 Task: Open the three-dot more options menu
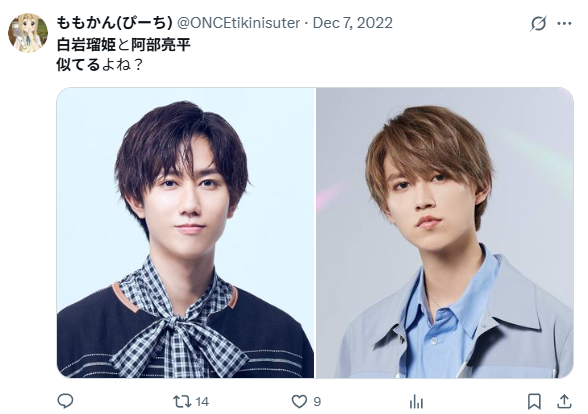click(564, 24)
